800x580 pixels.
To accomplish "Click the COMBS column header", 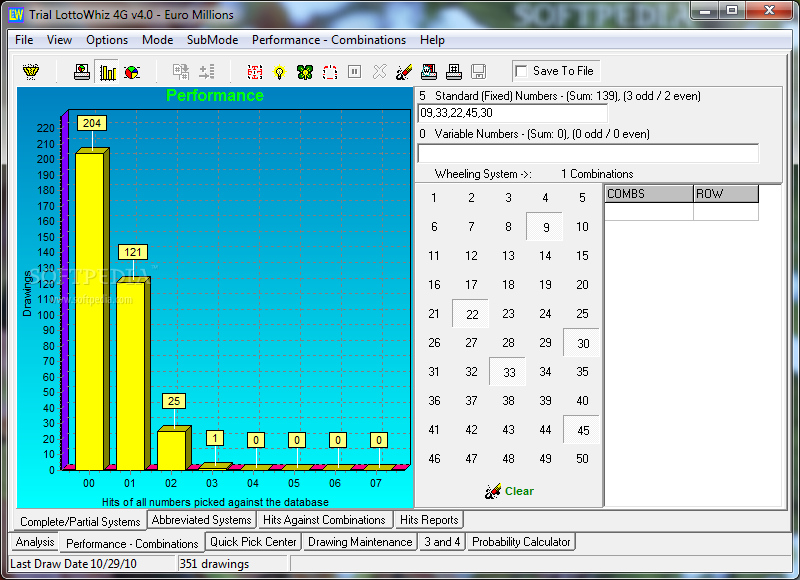I will pos(648,194).
